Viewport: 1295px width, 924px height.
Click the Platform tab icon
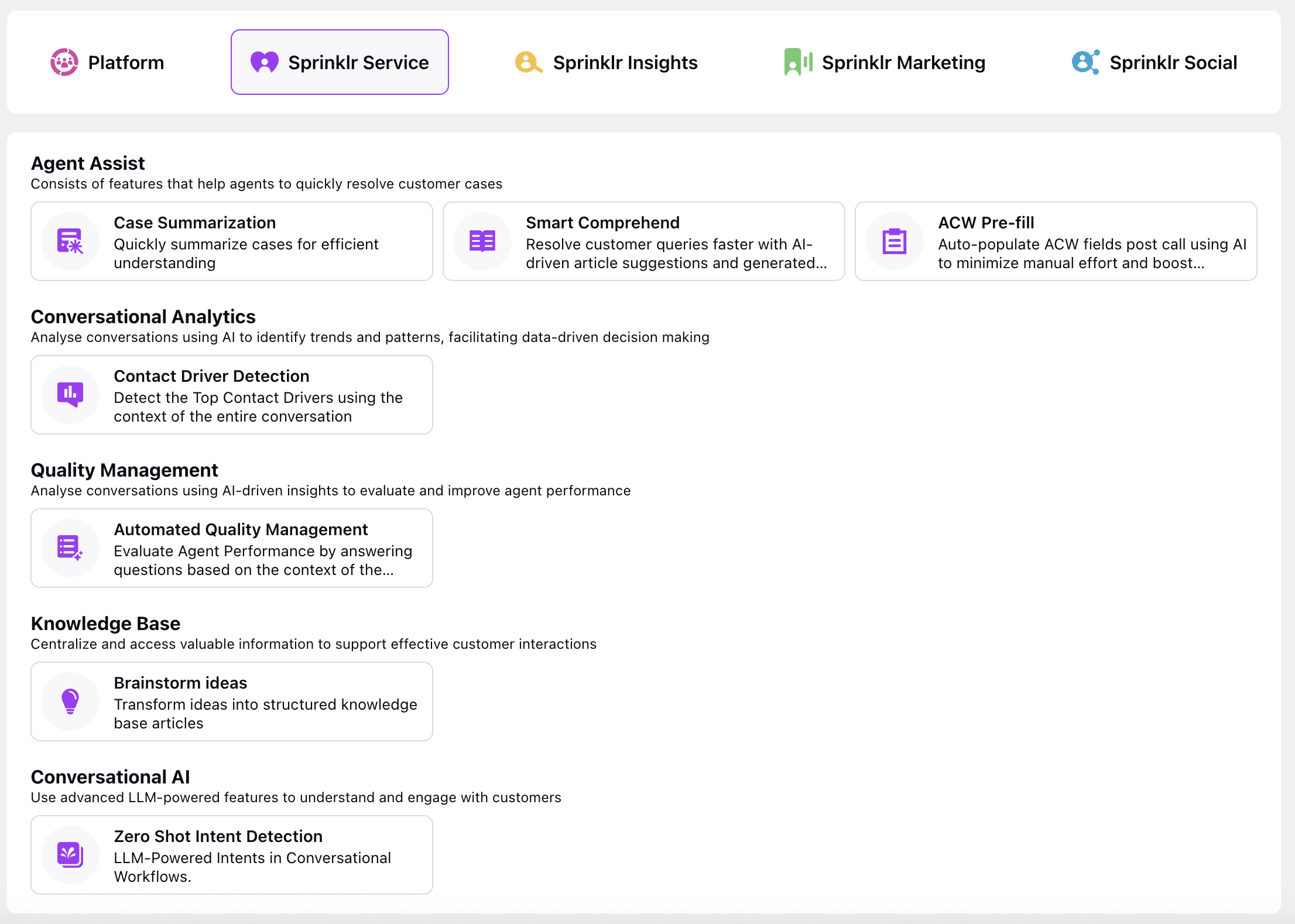click(x=64, y=62)
